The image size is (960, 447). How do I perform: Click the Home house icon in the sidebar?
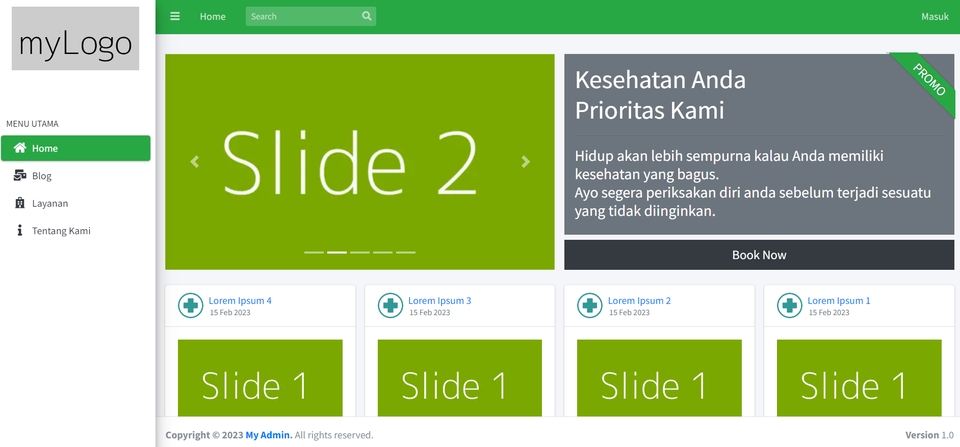click(x=20, y=148)
